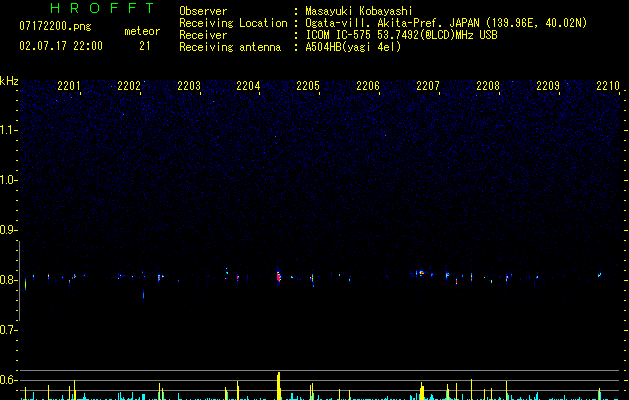629x400 pixels.
Task: Click the HROFFT title text
Action: click(x=103, y=8)
